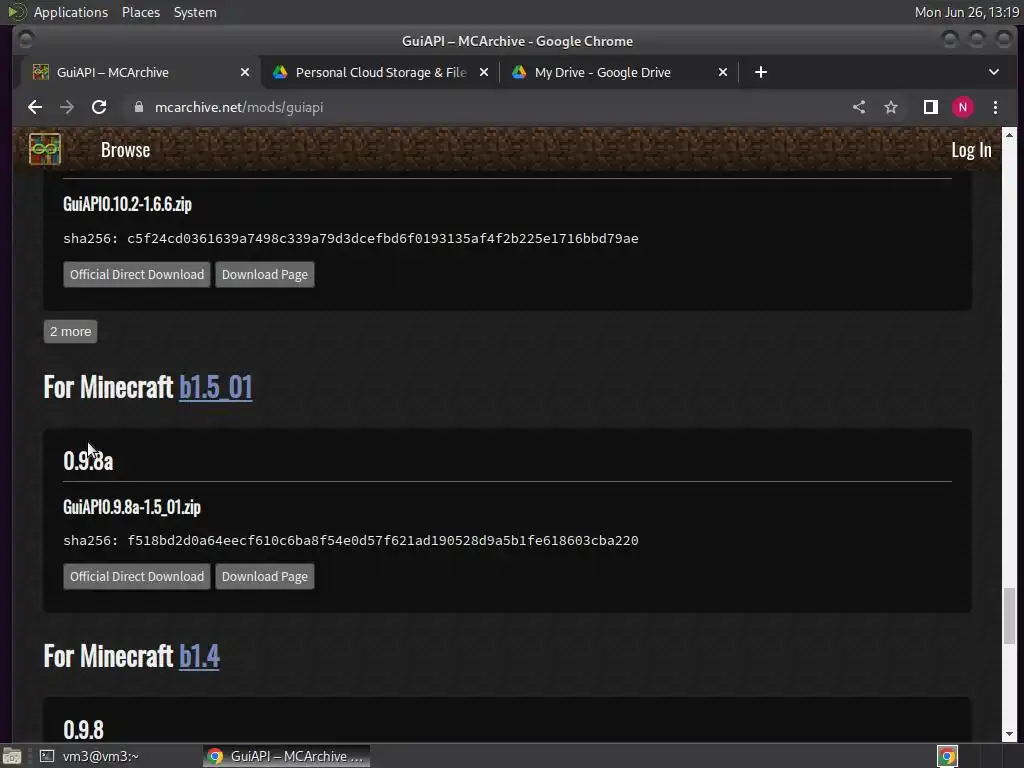Click the scrollbar down arrow
This screenshot has height=768, width=1024.
coord(1009,733)
